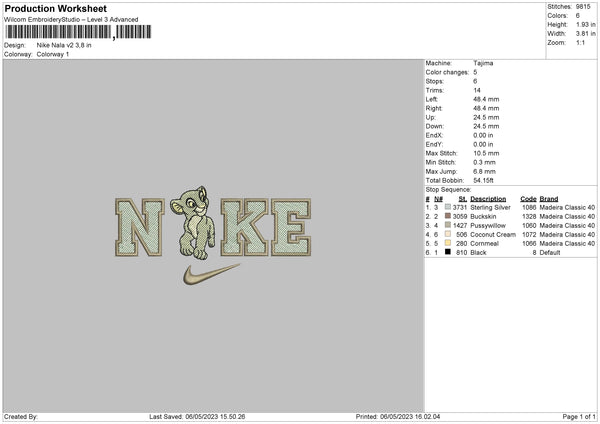Click the Coconut Cream color swatch
Viewport: 600px width, 424px height.
click(x=448, y=234)
